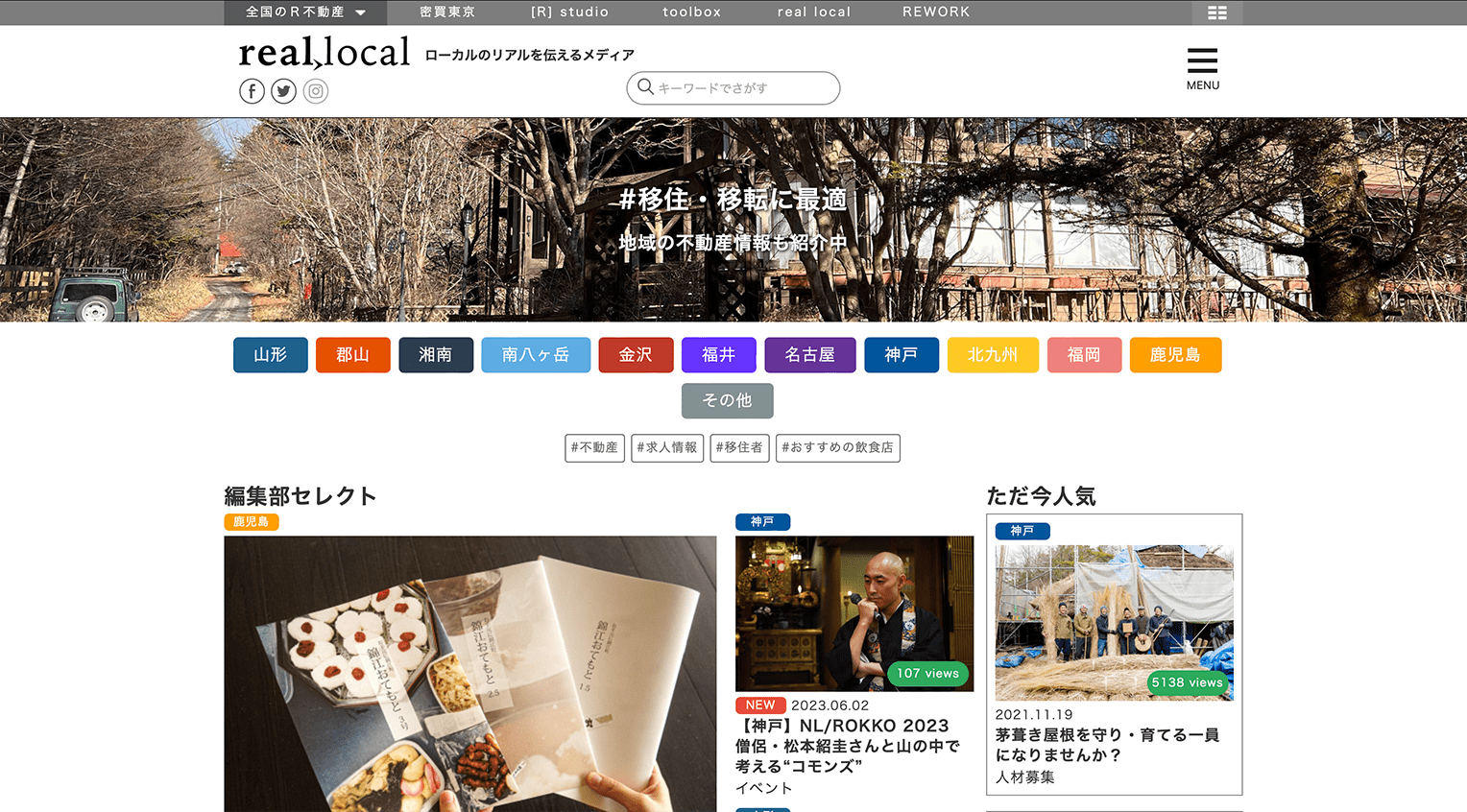This screenshot has height=812, width=1467.
Task: Click the 編集部セレクト heading
Action: coord(301,496)
